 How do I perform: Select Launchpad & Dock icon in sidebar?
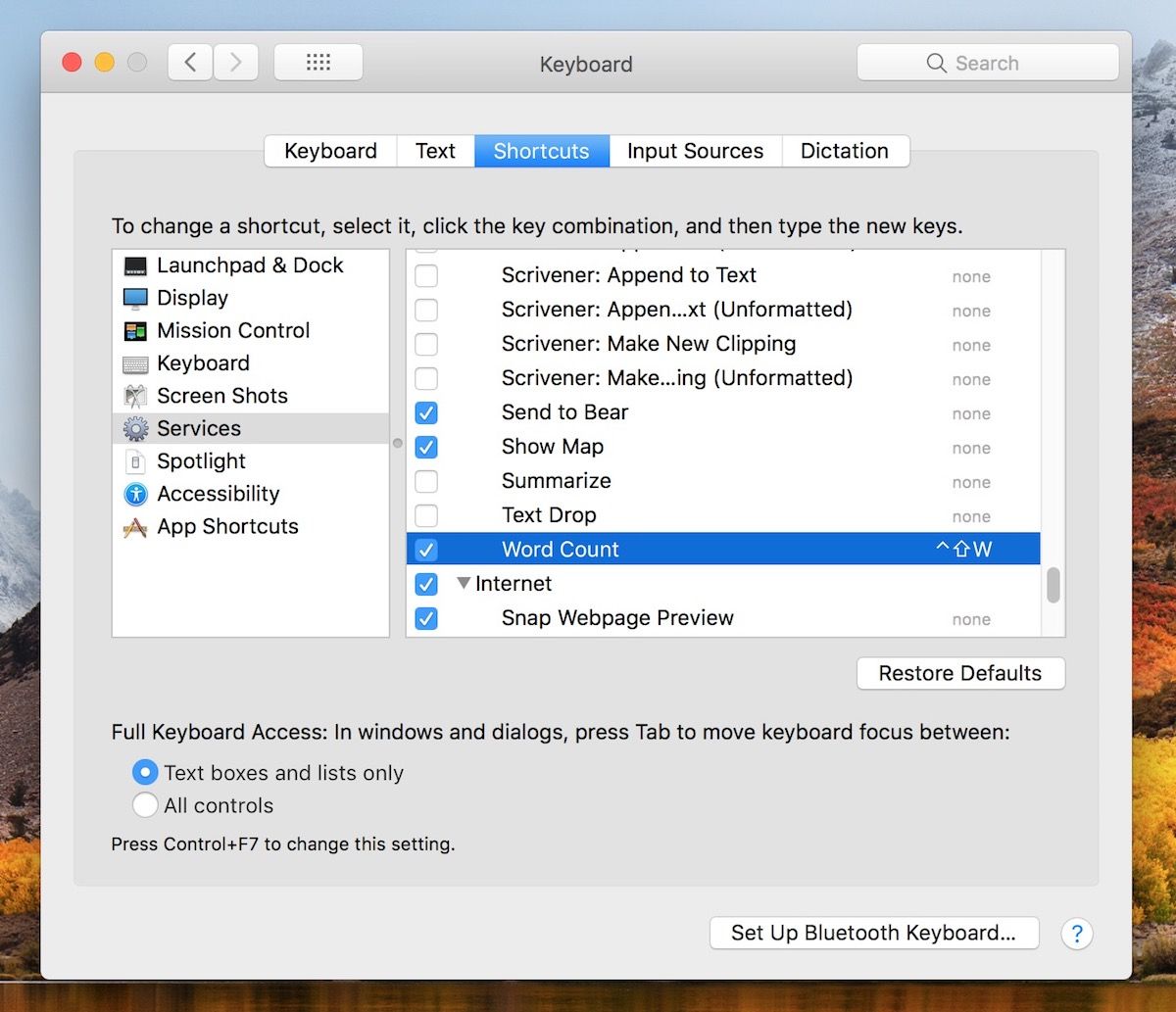pyautogui.click(x=135, y=265)
